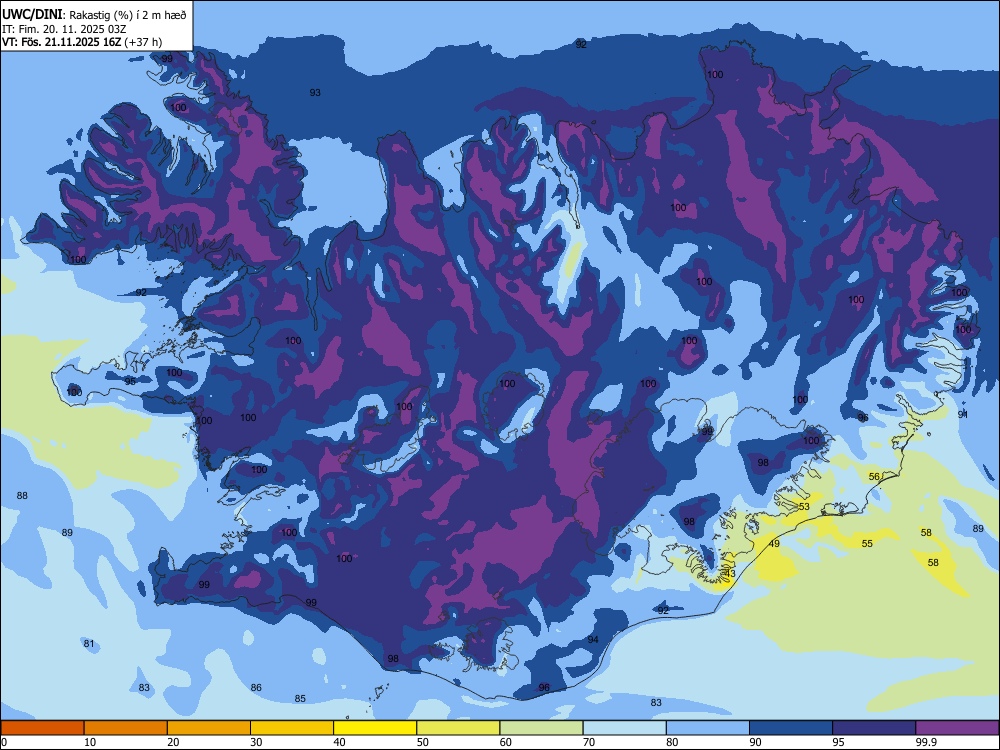The width and height of the screenshot is (1000, 750).
Task: Click the offshore value '85'
Action: [300, 698]
